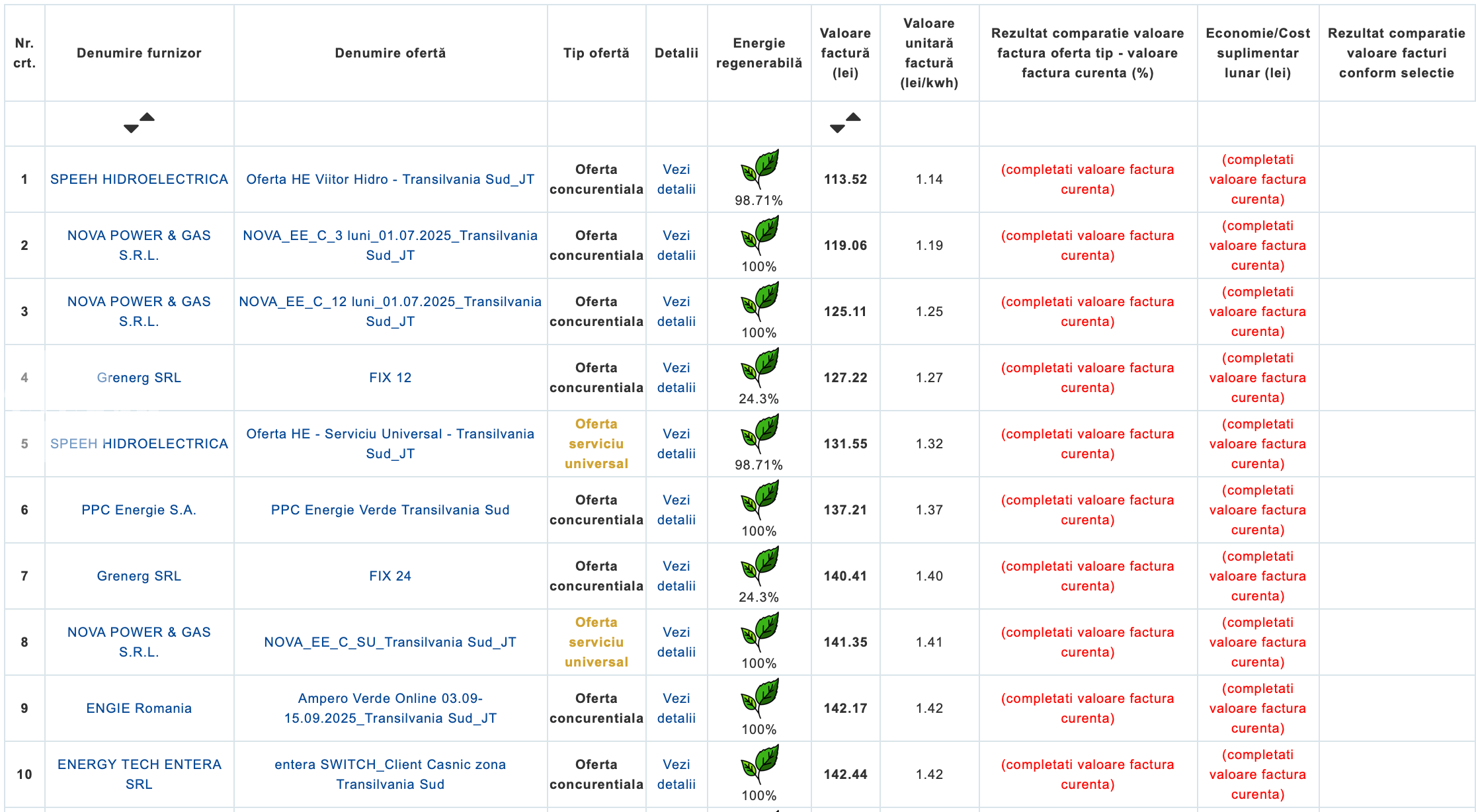Screen dimensions: 1476x812
Task: Open SPEEH HIDROELECTRICA supplier in row 5
Action: pyautogui.click(x=139, y=444)
